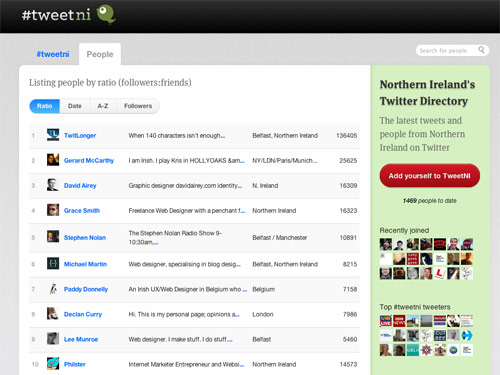Viewport: 500px width, 375px height.
Task: Sort the list by Ratio
Action: pyautogui.click(x=45, y=106)
